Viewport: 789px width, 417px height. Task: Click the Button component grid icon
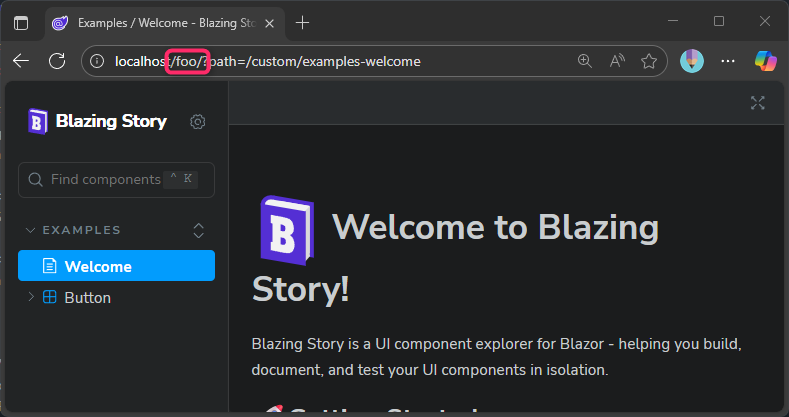point(50,297)
